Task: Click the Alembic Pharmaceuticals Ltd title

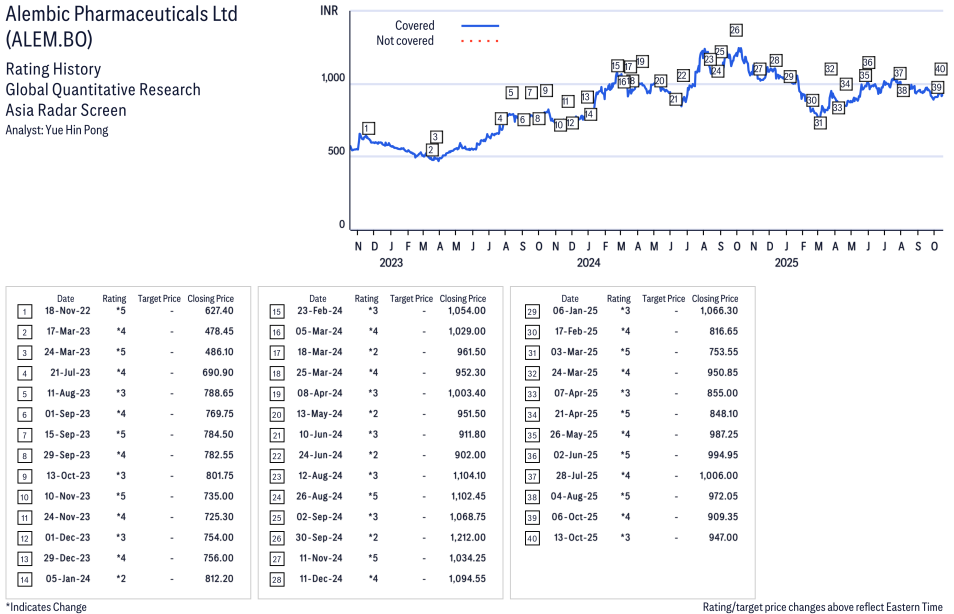Action: [122, 16]
